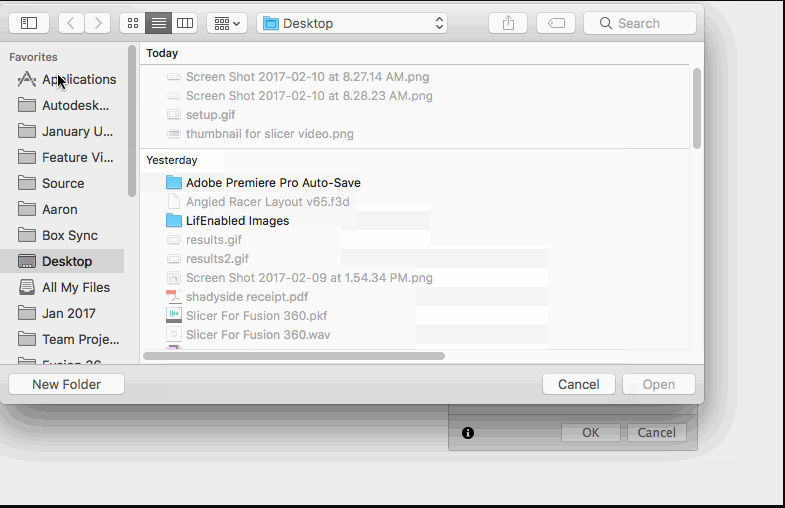
Task: Click the Adobe Premiere folder icon
Action: [x=174, y=183]
